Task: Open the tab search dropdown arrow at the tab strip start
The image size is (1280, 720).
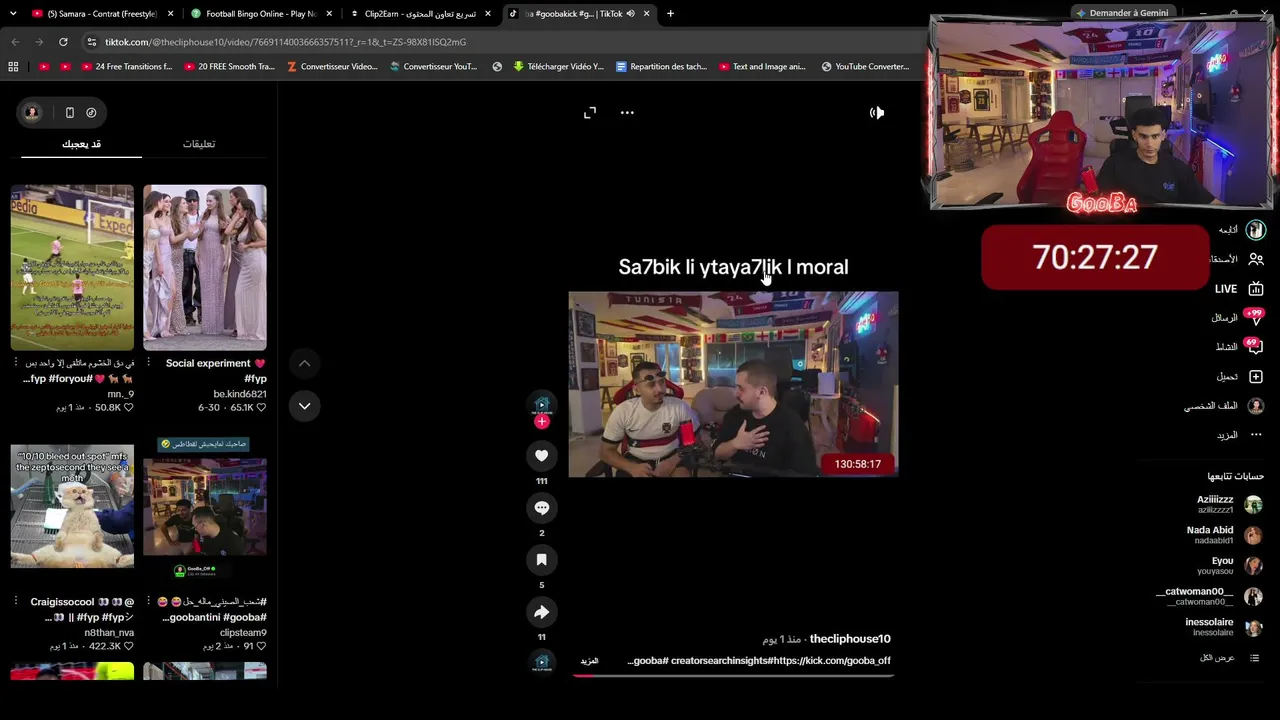Action: tap(13, 14)
